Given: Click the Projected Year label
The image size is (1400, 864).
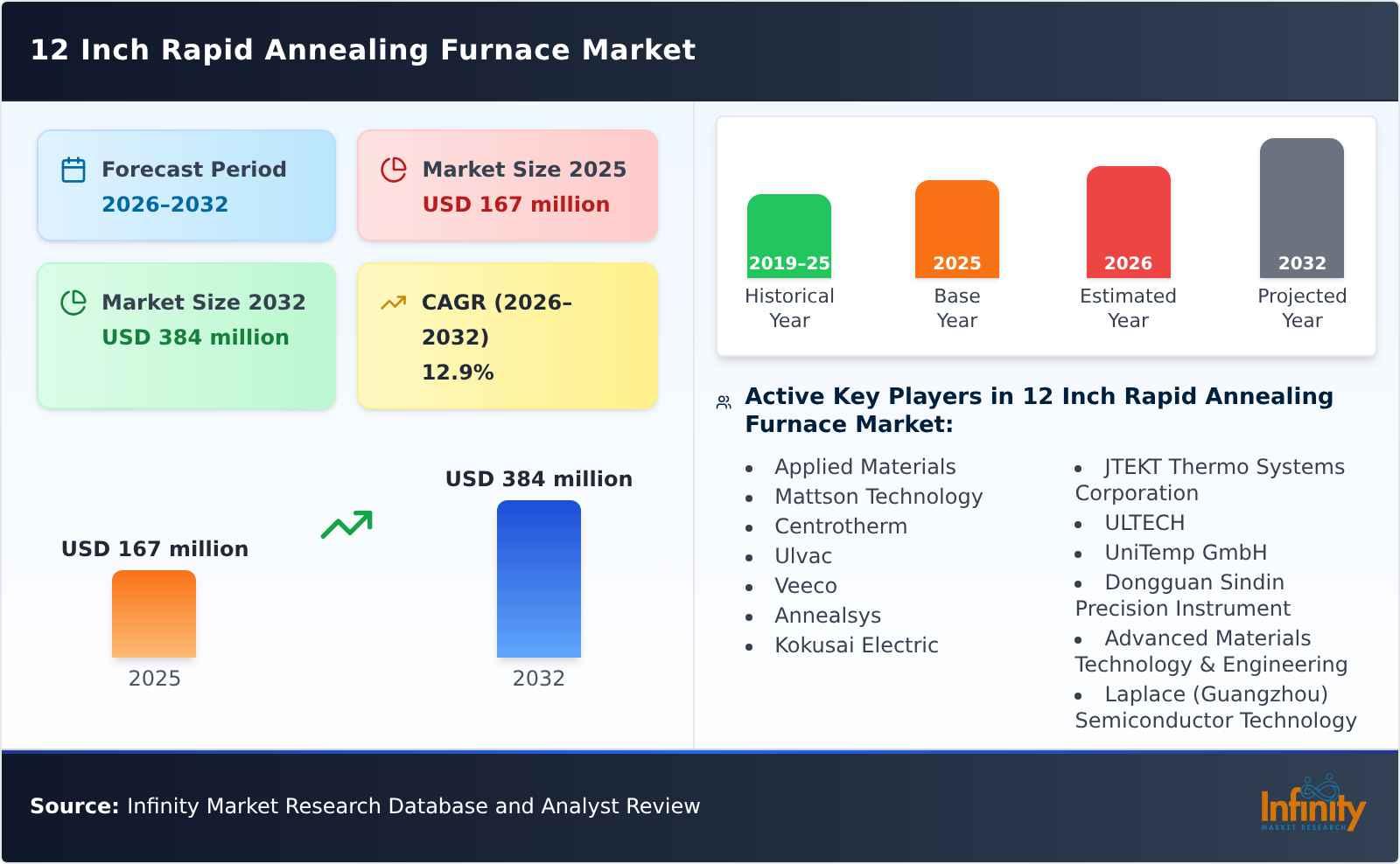Looking at the screenshot, I should [x=1302, y=309].
